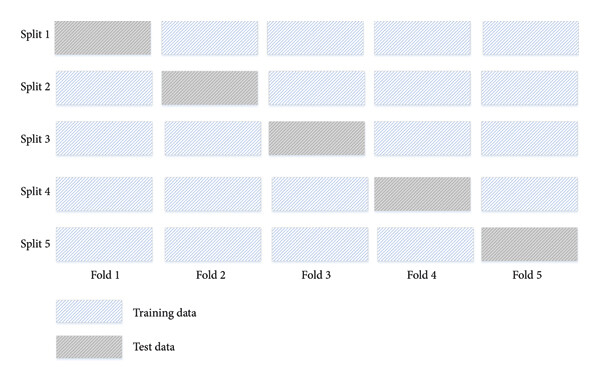Select the gray test block in Split 2
This screenshot has height=382, width=600.
(210, 88)
